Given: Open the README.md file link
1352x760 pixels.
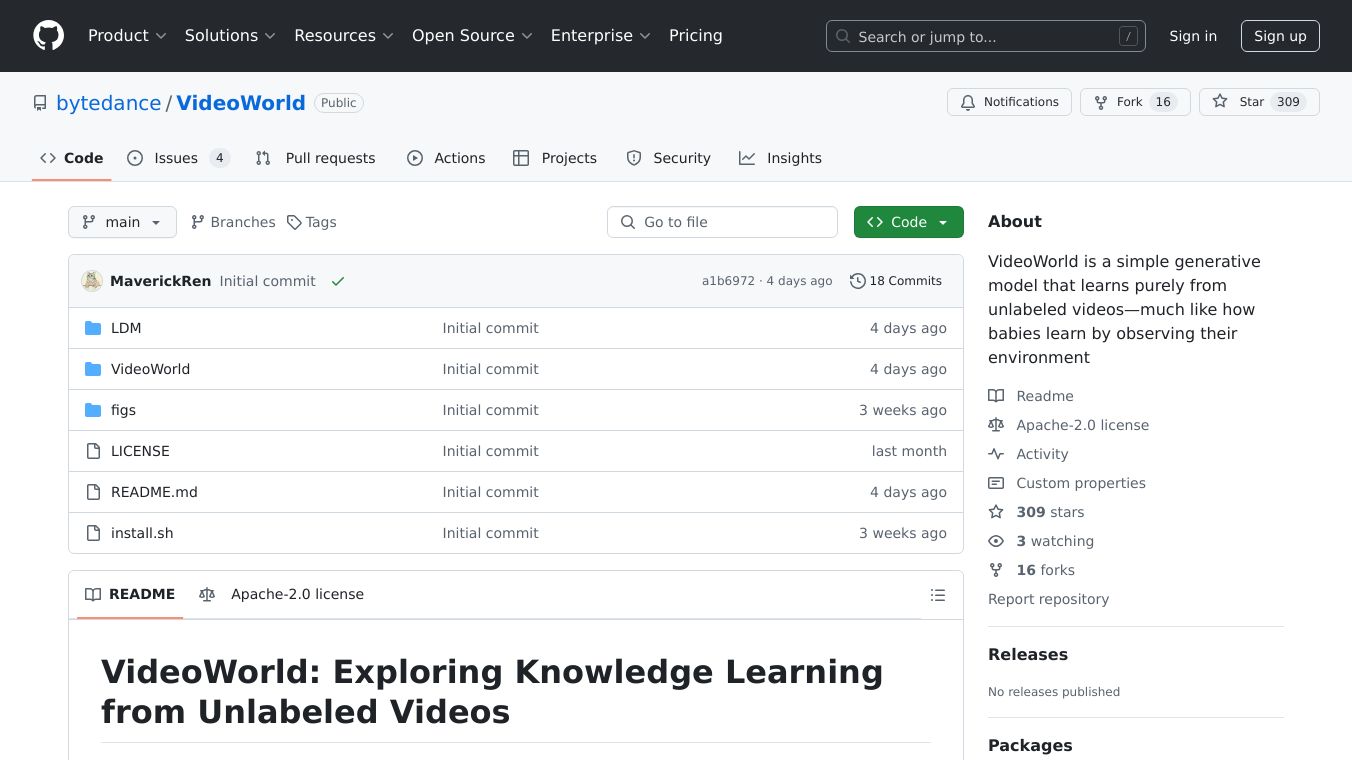Looking at the screenshot, I should (x=154, y=492).
